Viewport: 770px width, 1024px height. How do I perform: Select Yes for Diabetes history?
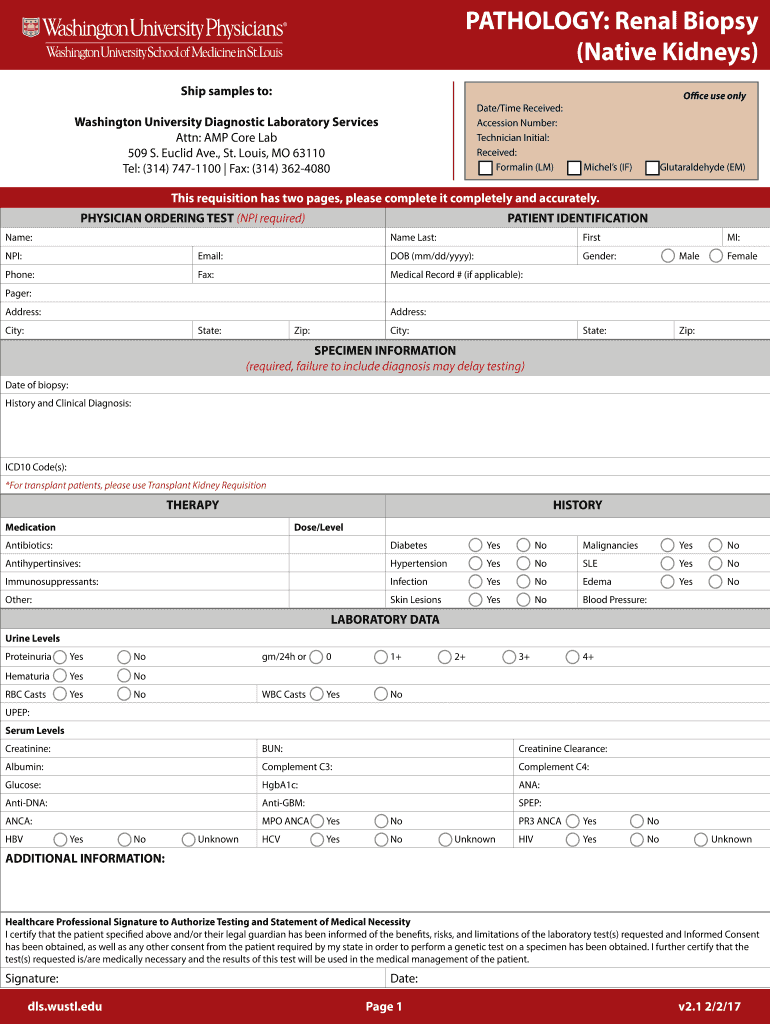point(476,545)
